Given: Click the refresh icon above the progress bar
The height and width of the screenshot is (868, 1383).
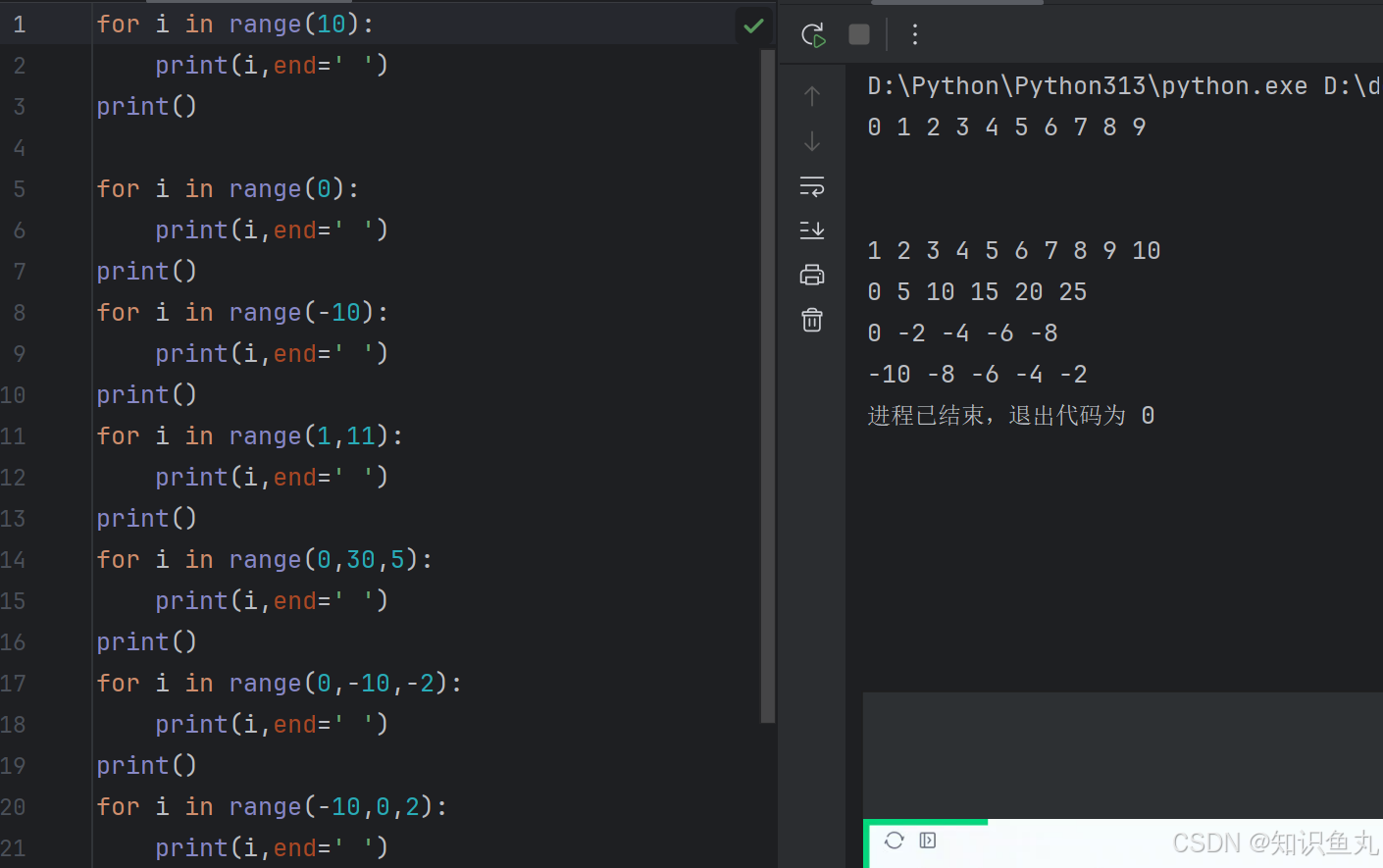Looking at the screenshot, I should click(x=894, y=841).
